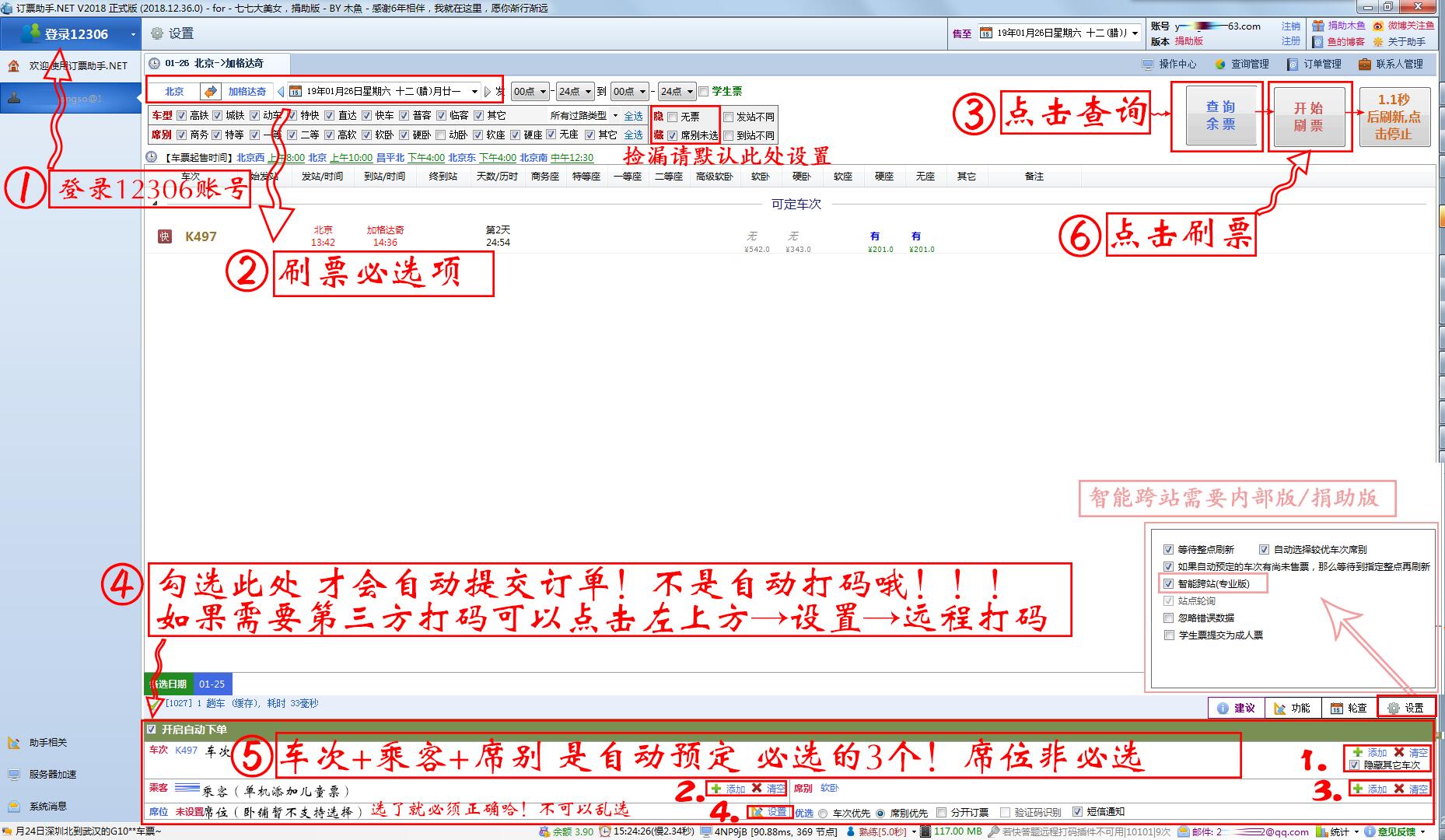Viewport: 1445px width, 840px height.
Task: Click the gear 设置 tab at top
Action: [x=172, y=33]
